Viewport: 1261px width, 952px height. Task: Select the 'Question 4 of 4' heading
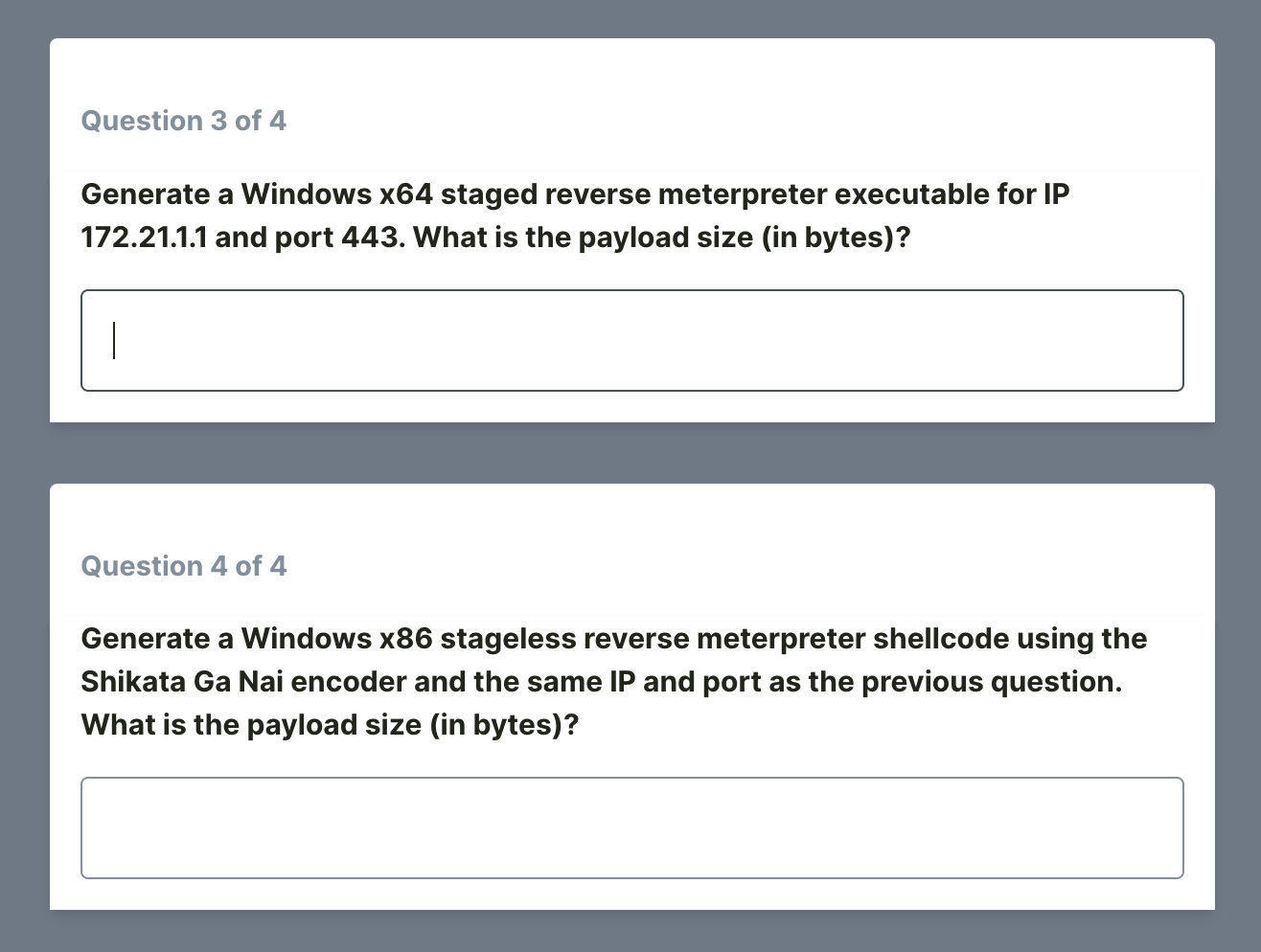point(184,566)
